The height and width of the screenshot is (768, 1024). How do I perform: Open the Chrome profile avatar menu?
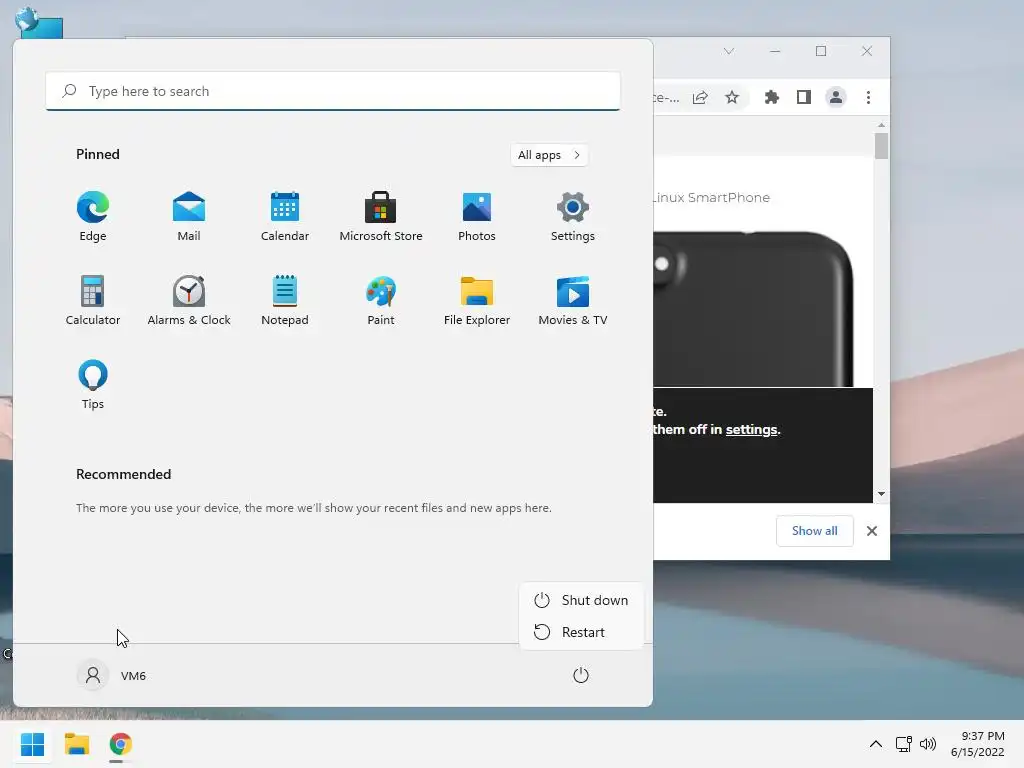click(x=836, y=97)
